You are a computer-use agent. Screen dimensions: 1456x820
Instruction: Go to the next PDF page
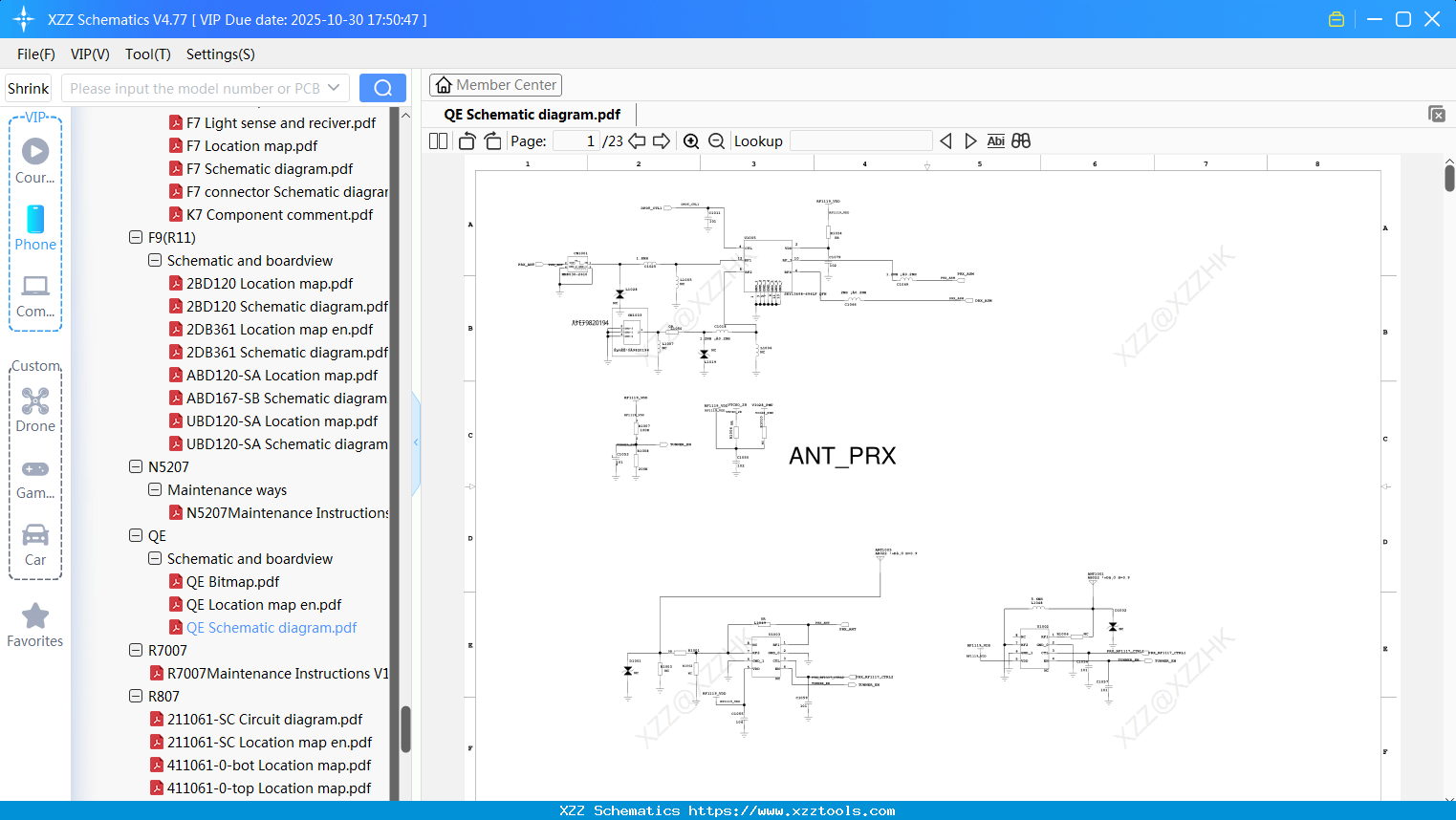tap(662, 141)
